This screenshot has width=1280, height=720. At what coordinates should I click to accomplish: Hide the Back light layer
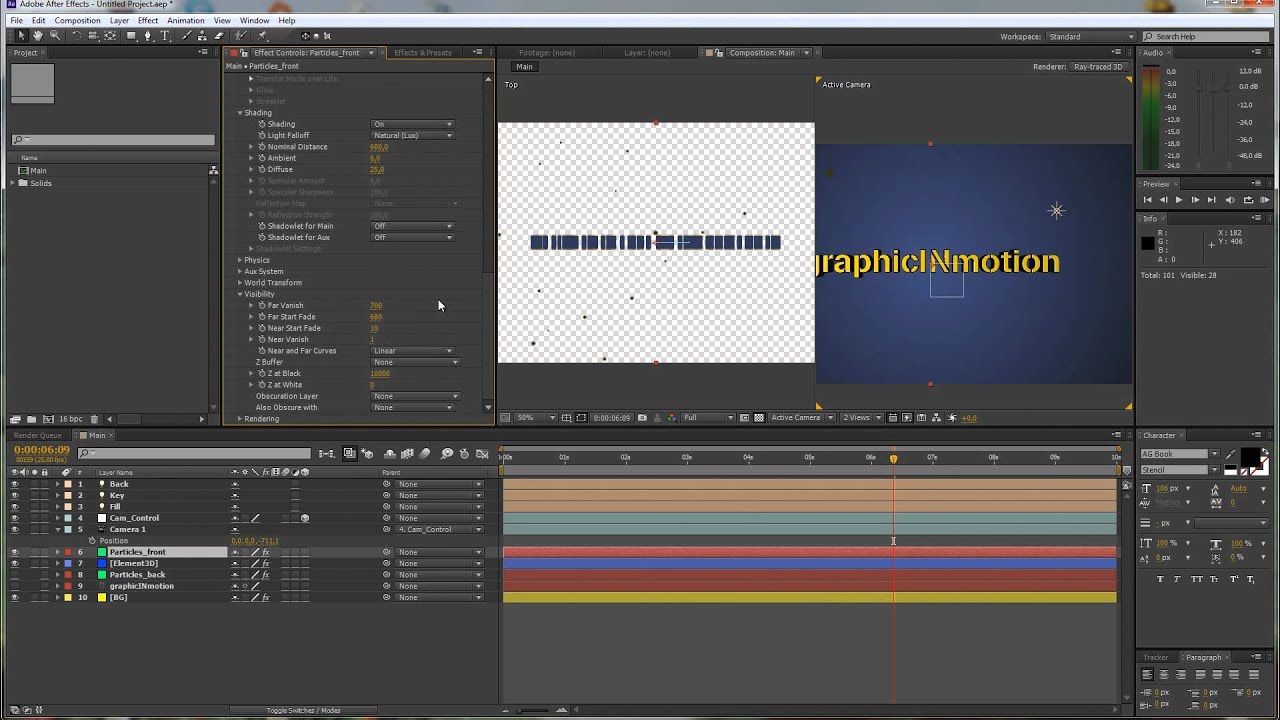pyautogui.click(x=14, y=484)
